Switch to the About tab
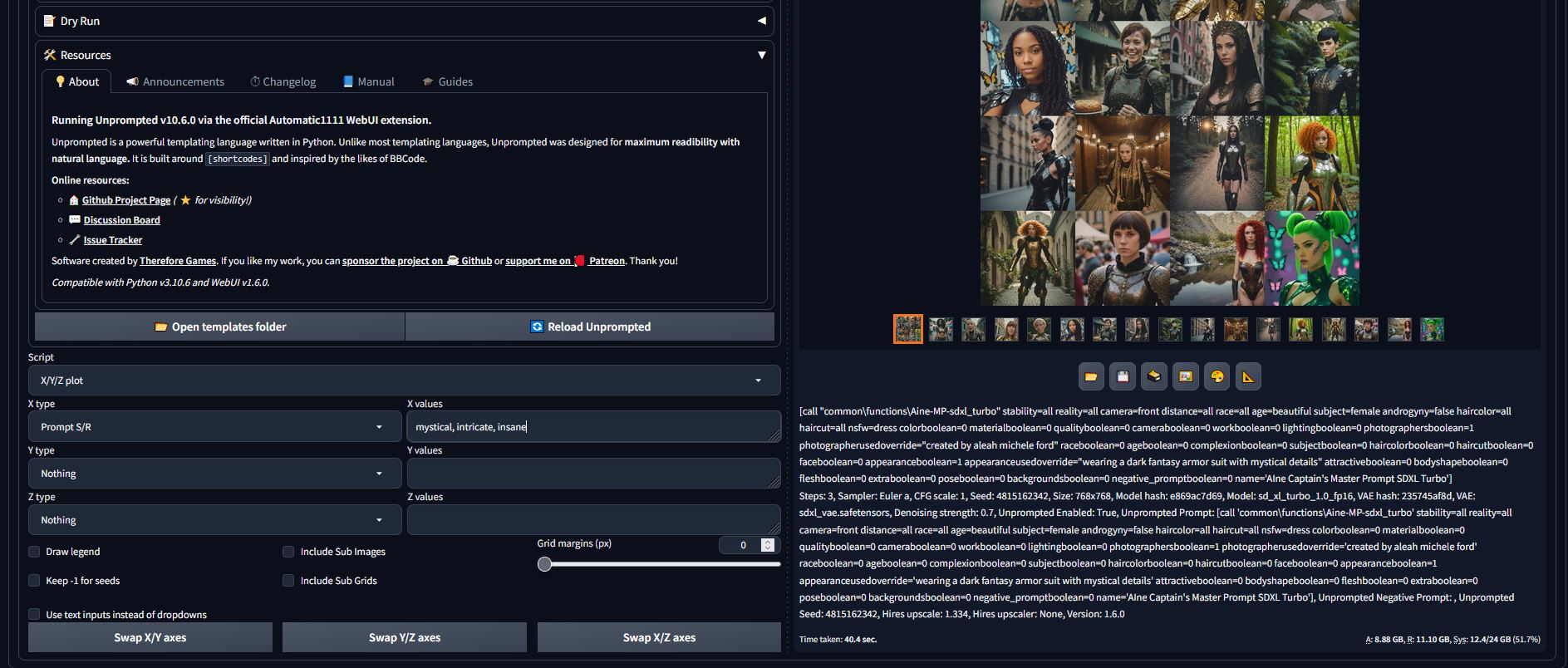 pyautogui.click(x=76, y=81)
